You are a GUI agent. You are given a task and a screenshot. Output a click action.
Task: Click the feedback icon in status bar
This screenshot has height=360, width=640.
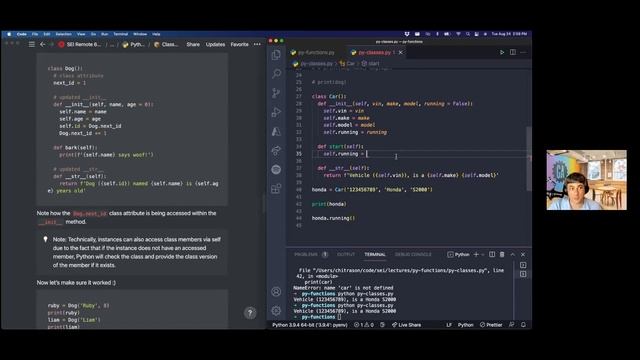tap(511, 325)
